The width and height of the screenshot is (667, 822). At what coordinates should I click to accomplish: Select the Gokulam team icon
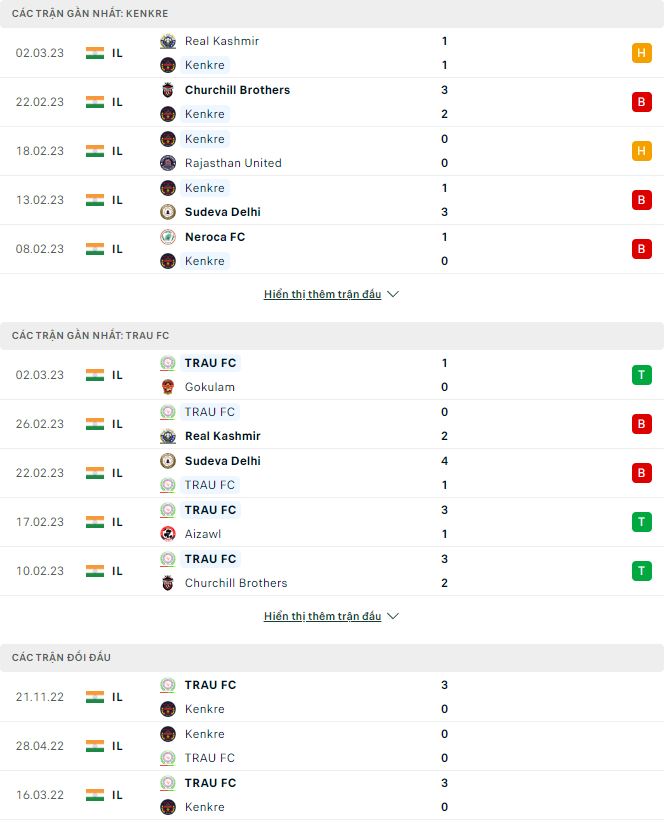(x=168, y=387)
